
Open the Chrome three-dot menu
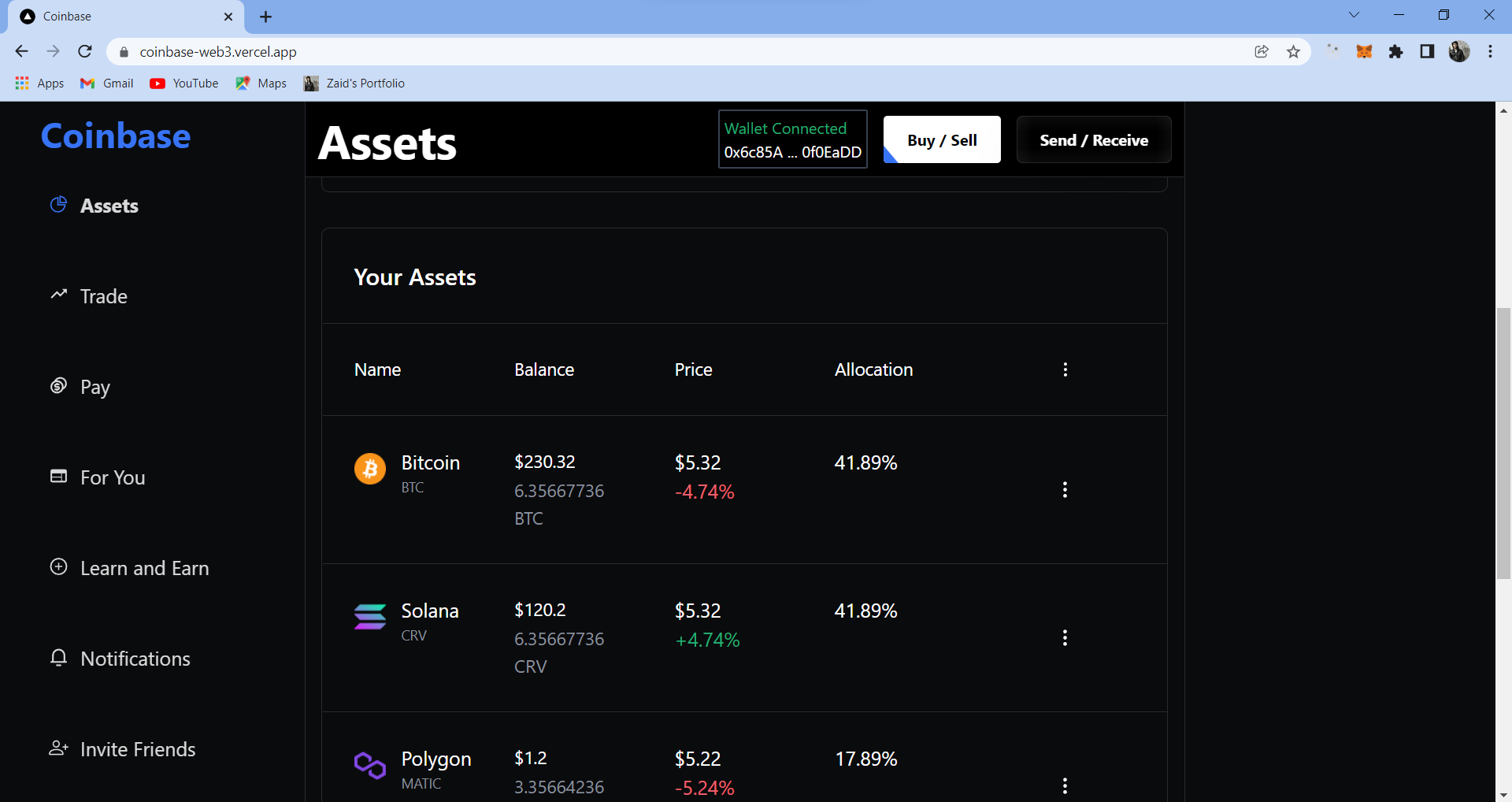[x=1490, y=52]
